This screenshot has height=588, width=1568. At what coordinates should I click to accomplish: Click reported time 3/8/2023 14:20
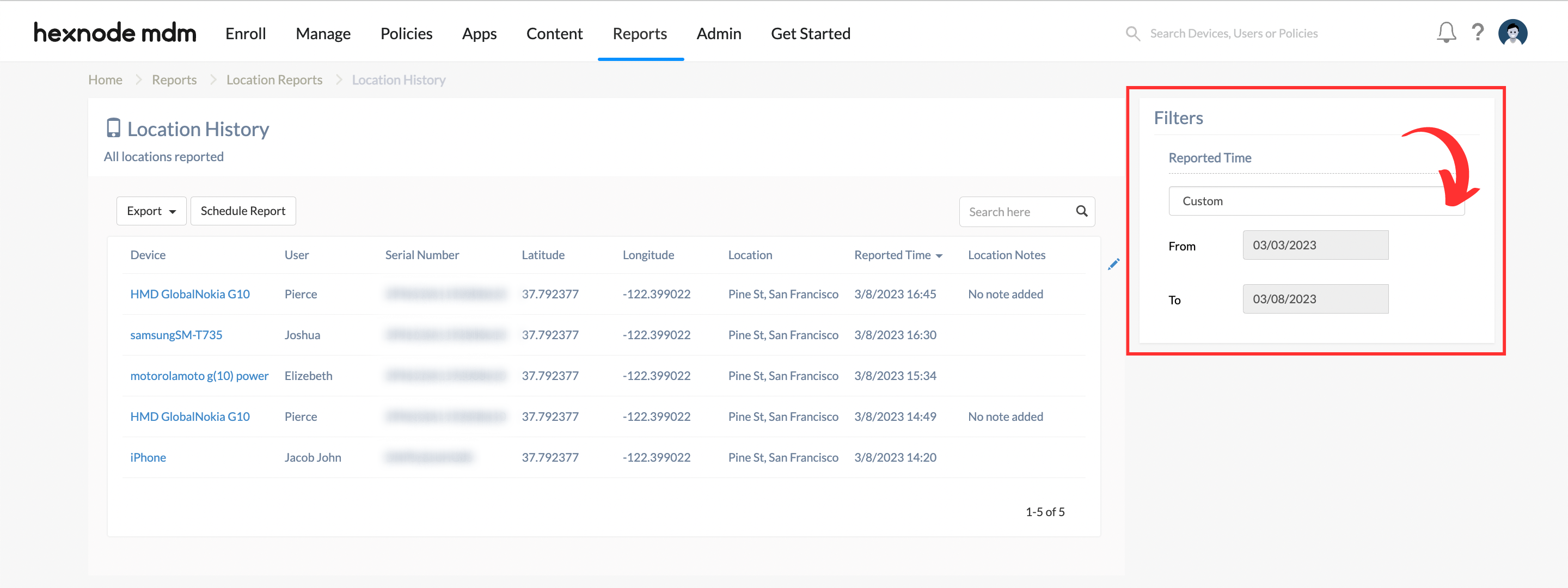point(895,457)
